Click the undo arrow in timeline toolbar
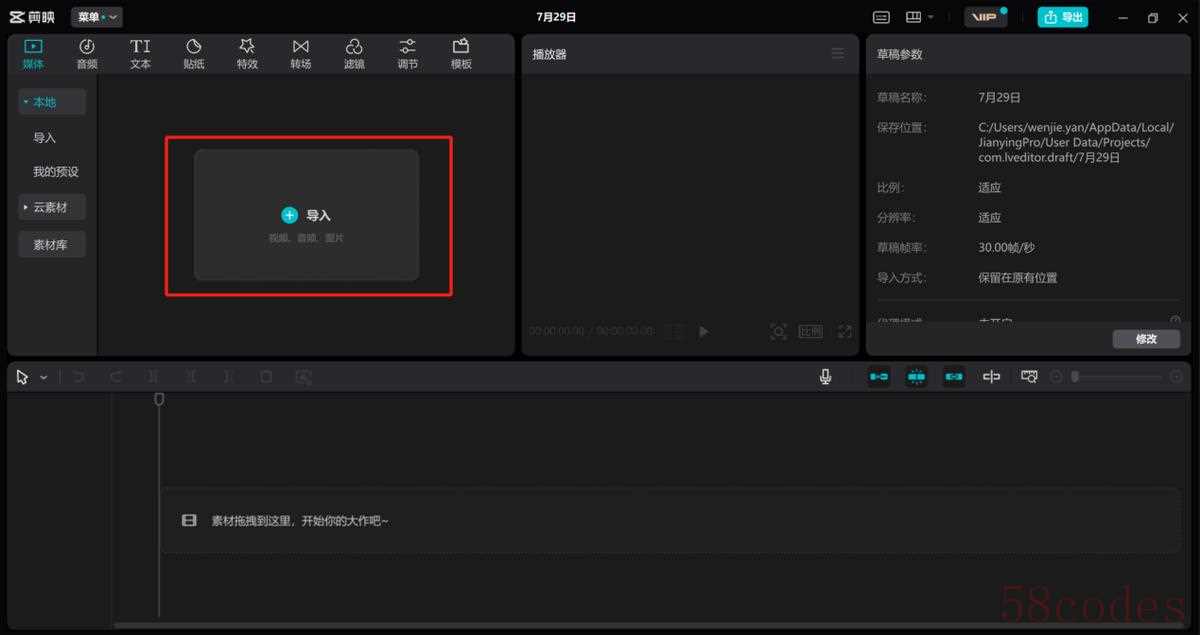The image size is (1200, 635). tap(79, 377)
